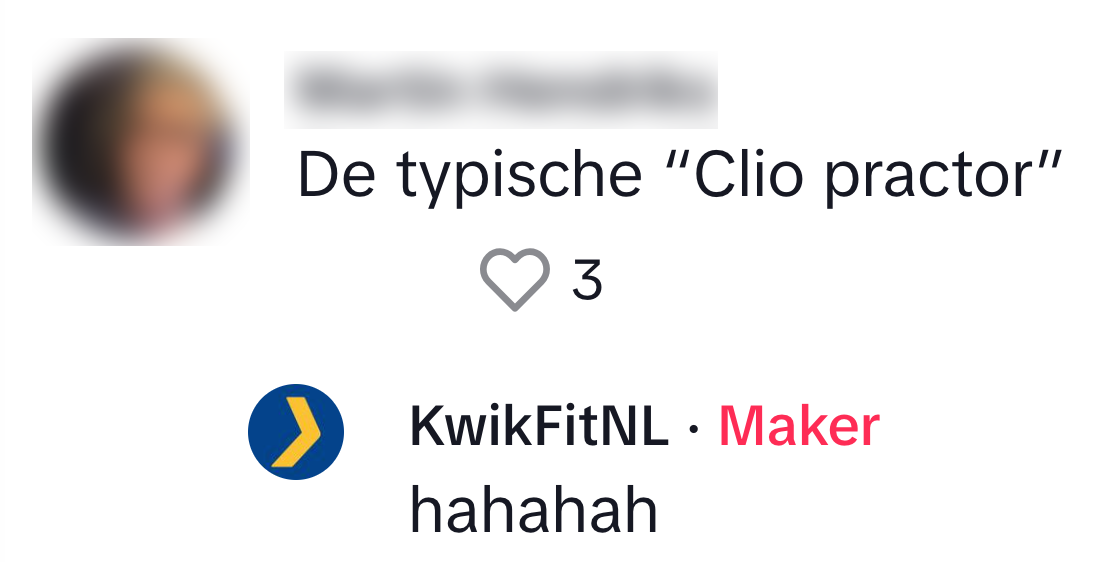Select the "De typische Clio practor" comment text

pos(680,176)
